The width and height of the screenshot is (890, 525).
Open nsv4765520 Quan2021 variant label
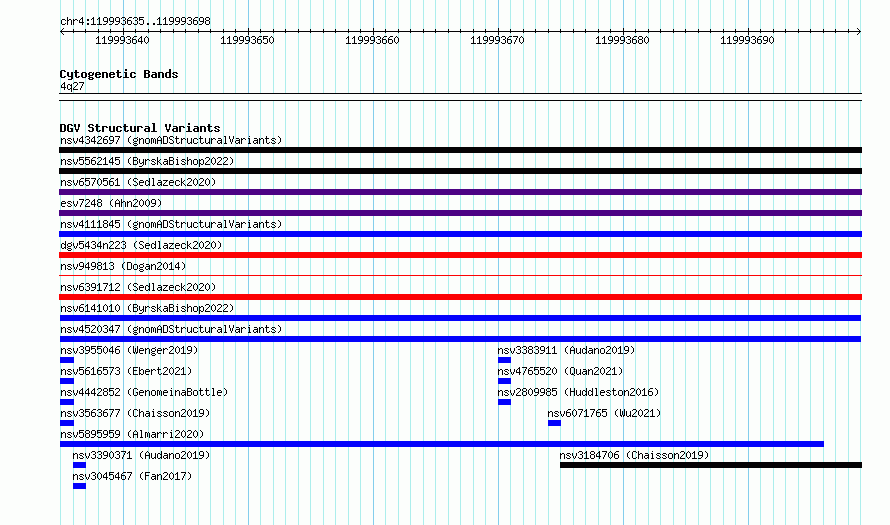coord(560,371)
